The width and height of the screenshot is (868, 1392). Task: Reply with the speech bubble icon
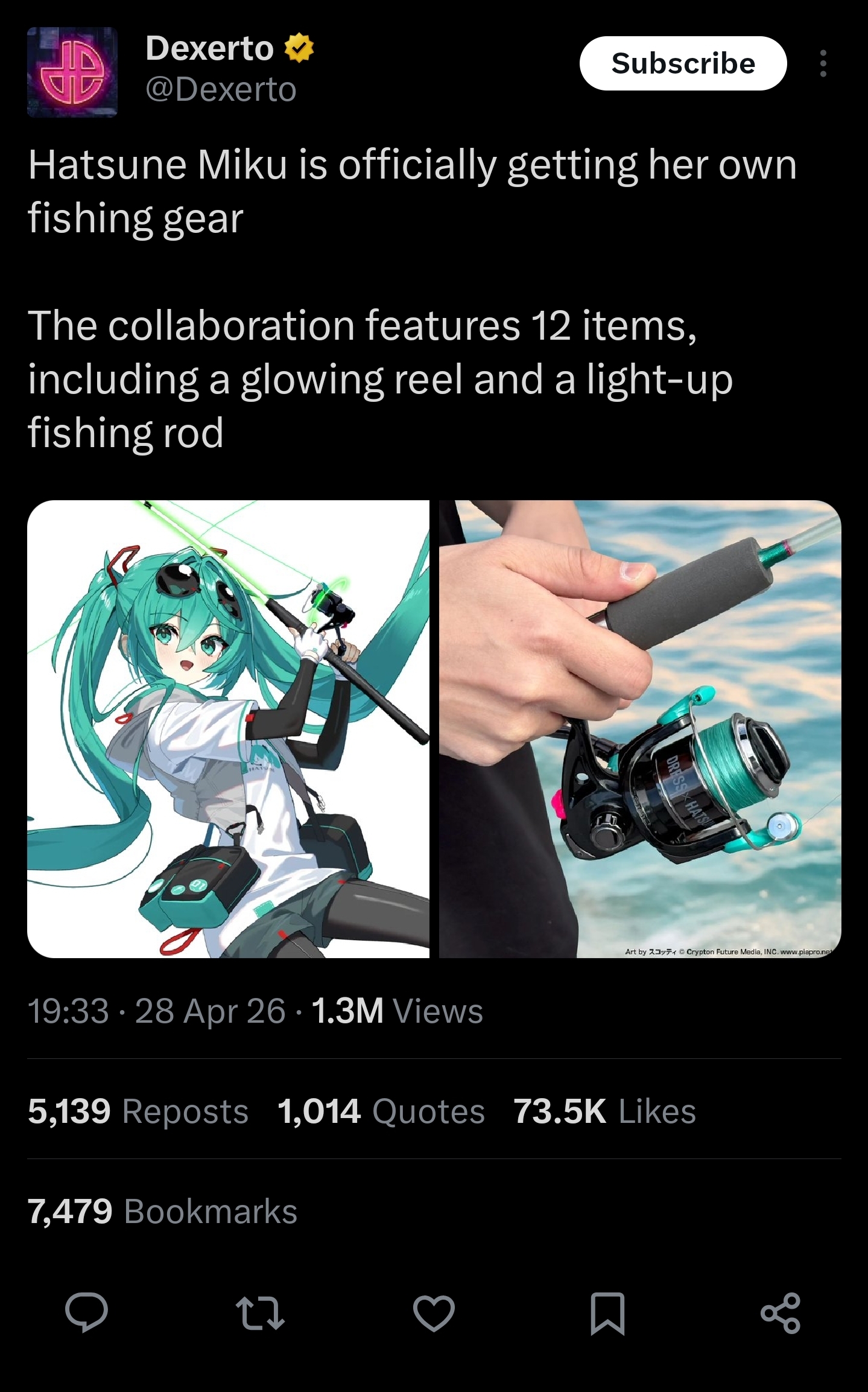[87, 1312]
